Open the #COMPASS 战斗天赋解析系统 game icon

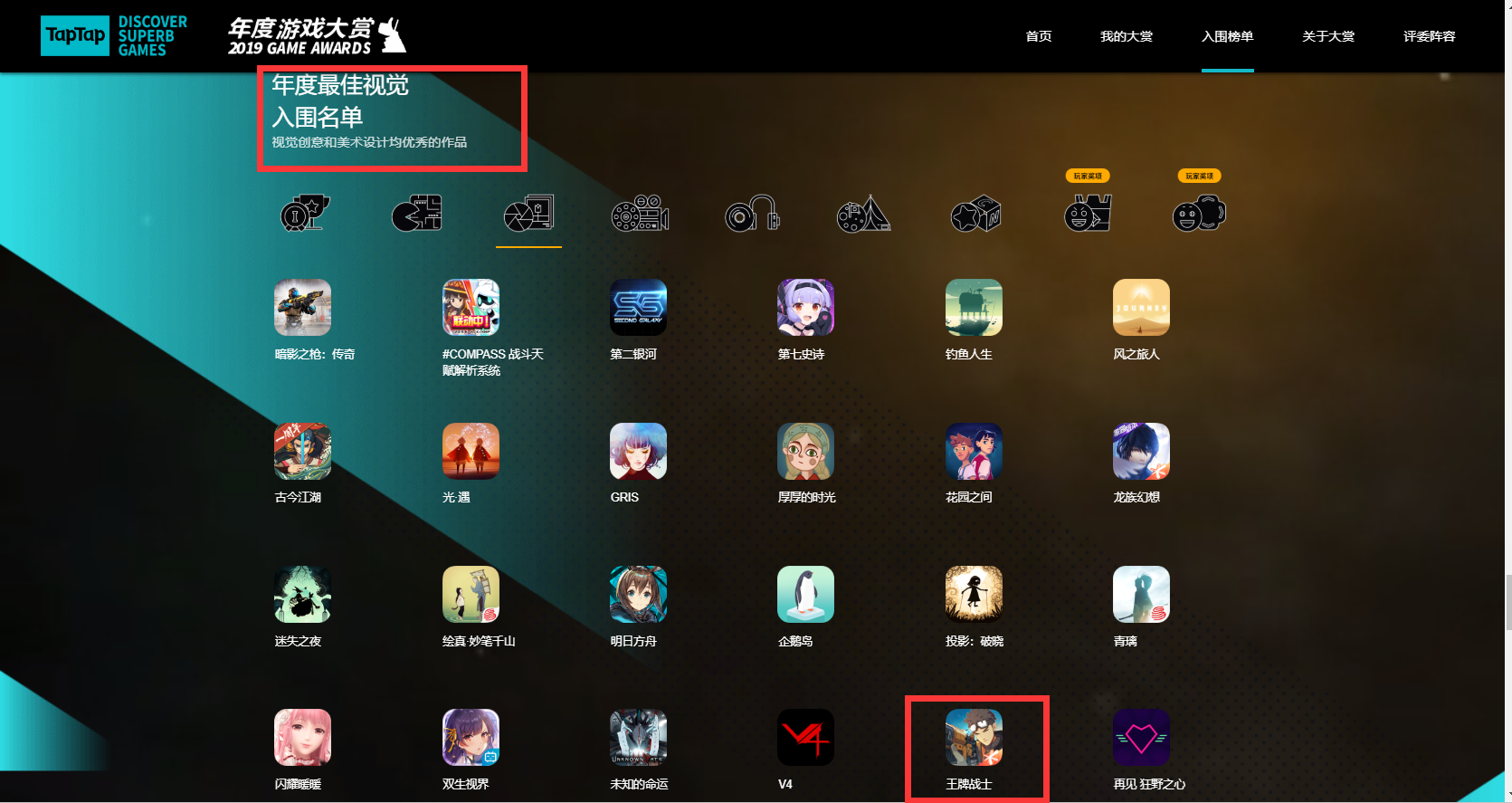471,308
